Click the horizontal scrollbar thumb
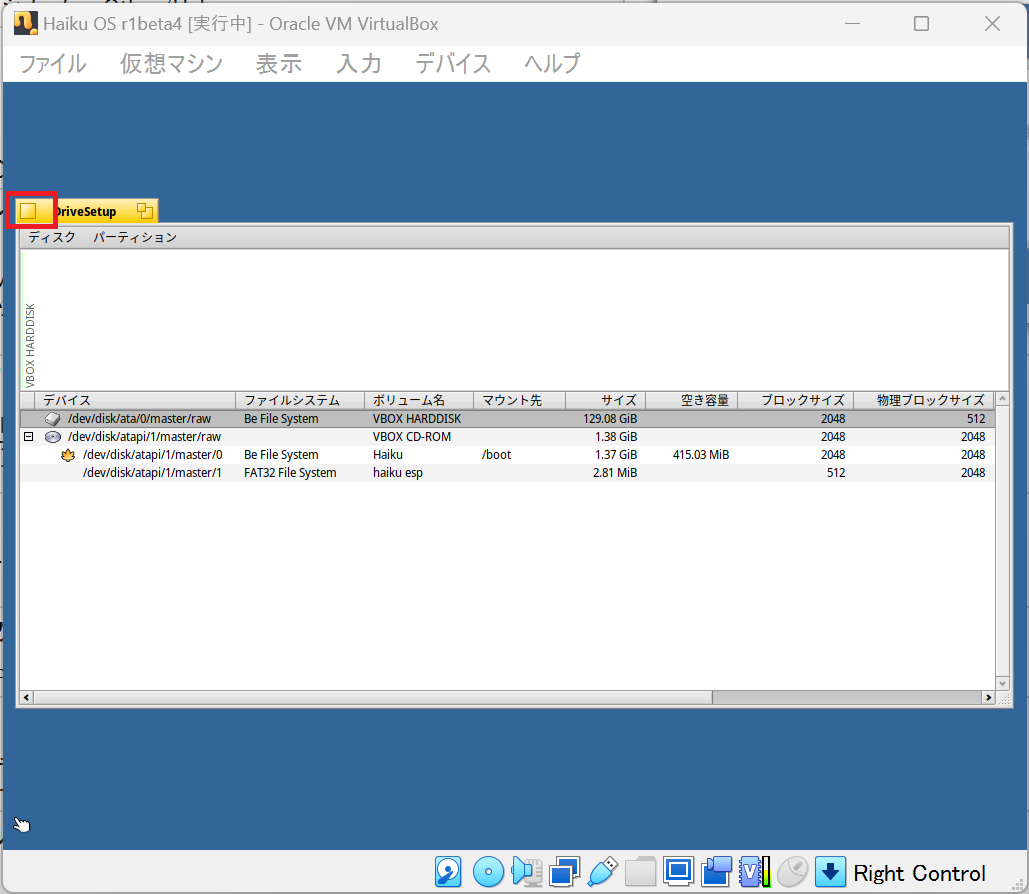 pyautogui.click(x=373, y=697)
